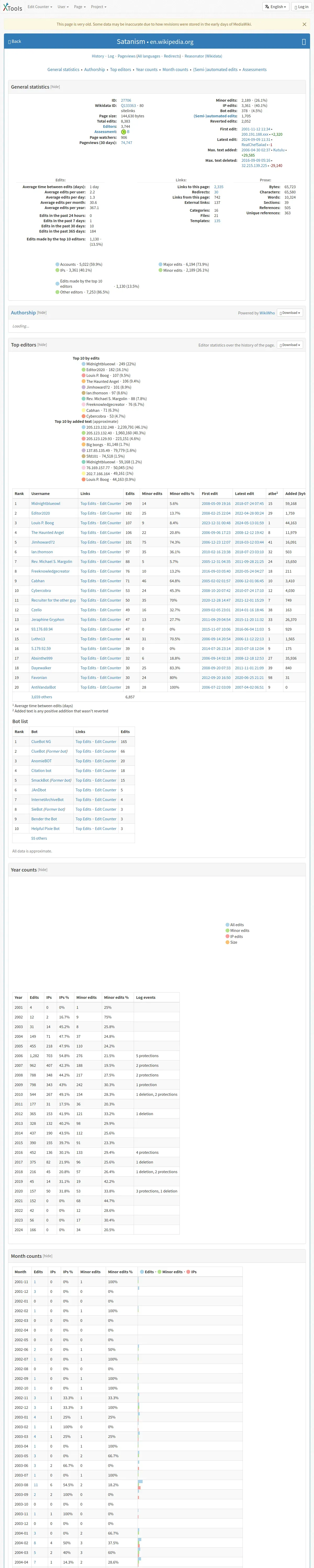Image resolution: width=314 pixels, height=1568 pixels.
Task: Hide the Year counts section
Action: click(x=43, y=870)
